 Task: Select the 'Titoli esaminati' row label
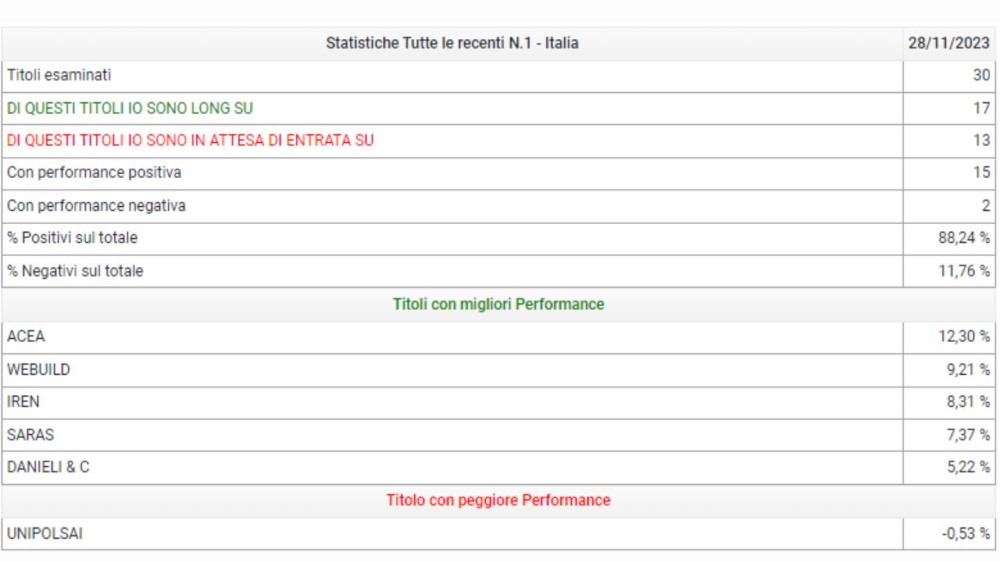pyautogui.click(x=59, y=75)
